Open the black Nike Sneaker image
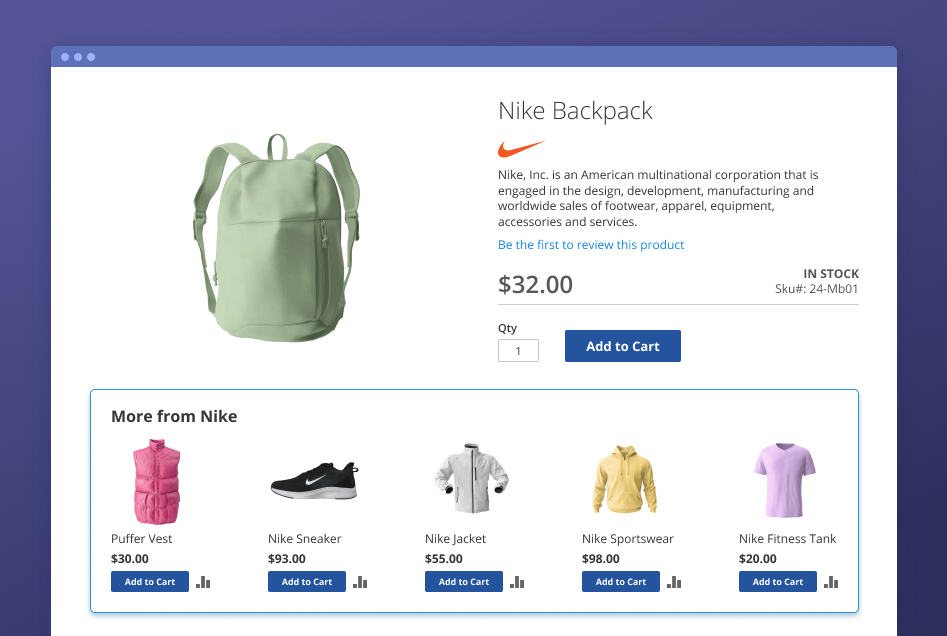The height and width of the screenshot is (636, 947). click(314, 482)
